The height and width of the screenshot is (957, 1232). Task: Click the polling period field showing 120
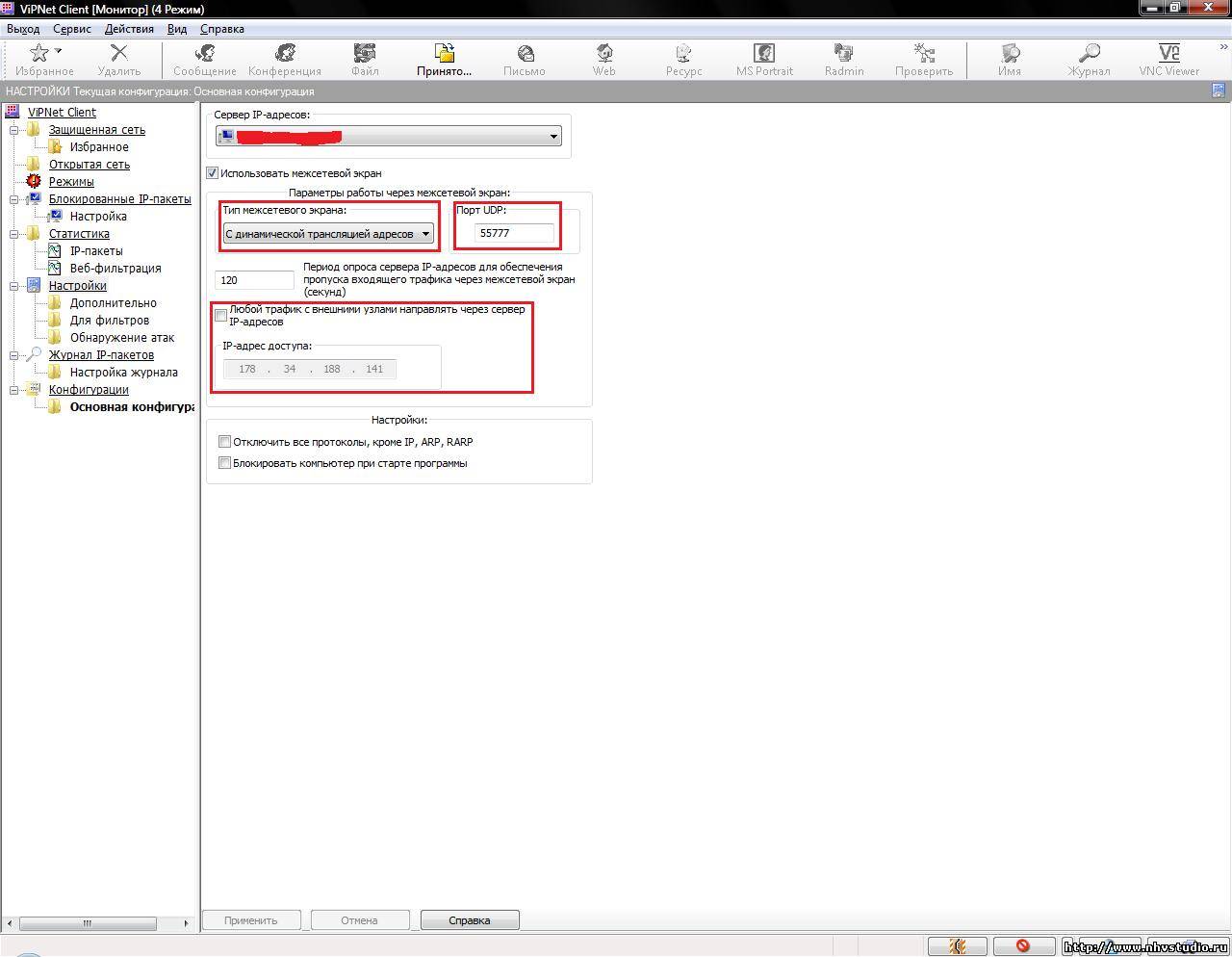[x=254, y=280]
